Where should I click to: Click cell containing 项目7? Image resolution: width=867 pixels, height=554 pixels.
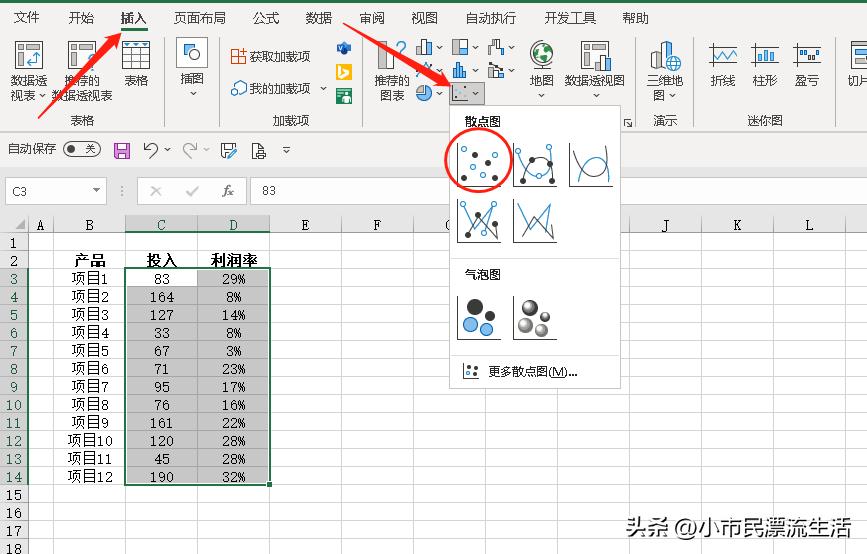click(90, 386)
